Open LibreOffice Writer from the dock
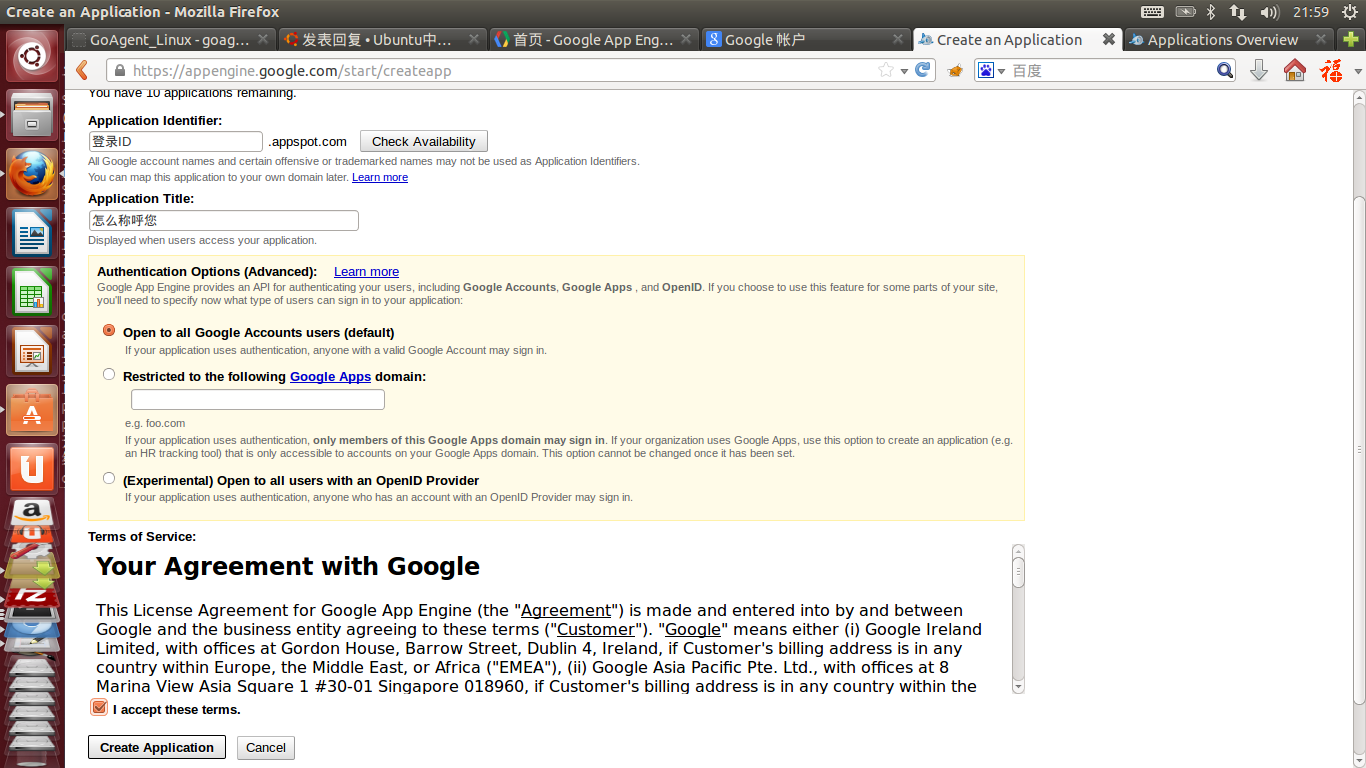Image resolution: width=1366 pixels, height=768 pixels. tap(32, 233)
